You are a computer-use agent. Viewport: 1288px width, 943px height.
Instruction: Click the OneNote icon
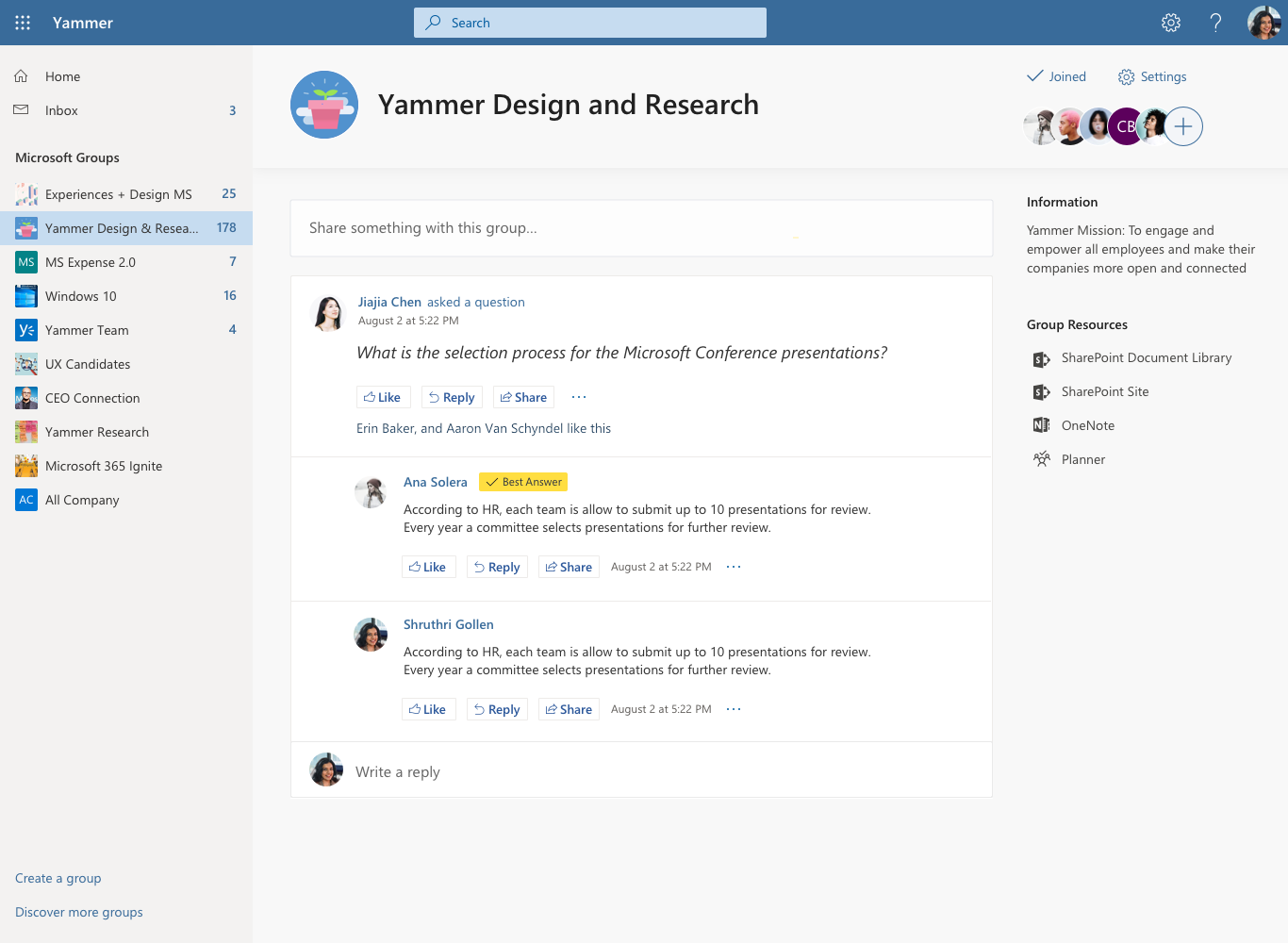pyautogui.click(x=1041, y=425)
